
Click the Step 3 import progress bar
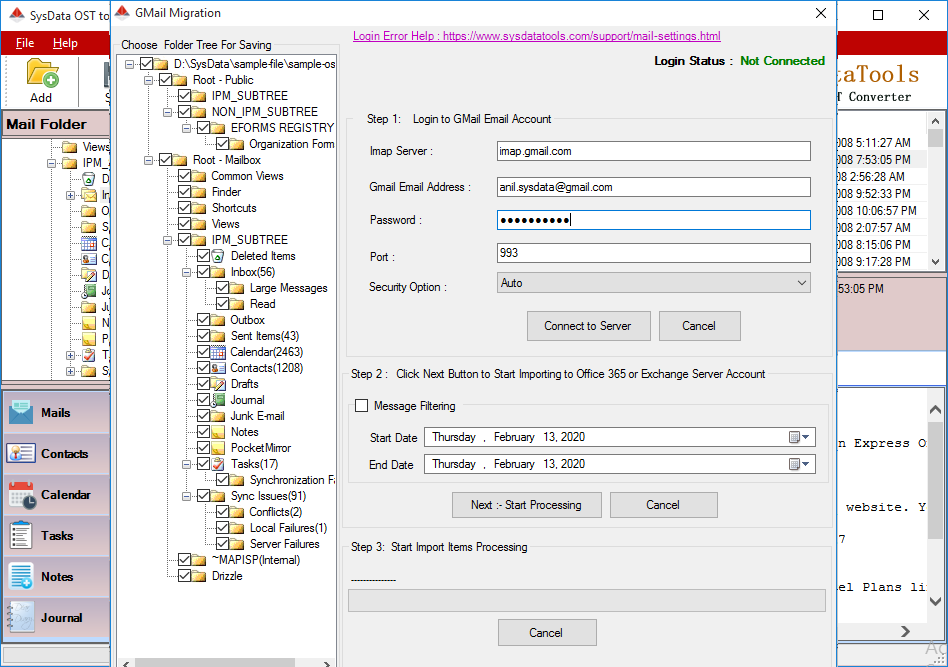click(x=586, y=600)
